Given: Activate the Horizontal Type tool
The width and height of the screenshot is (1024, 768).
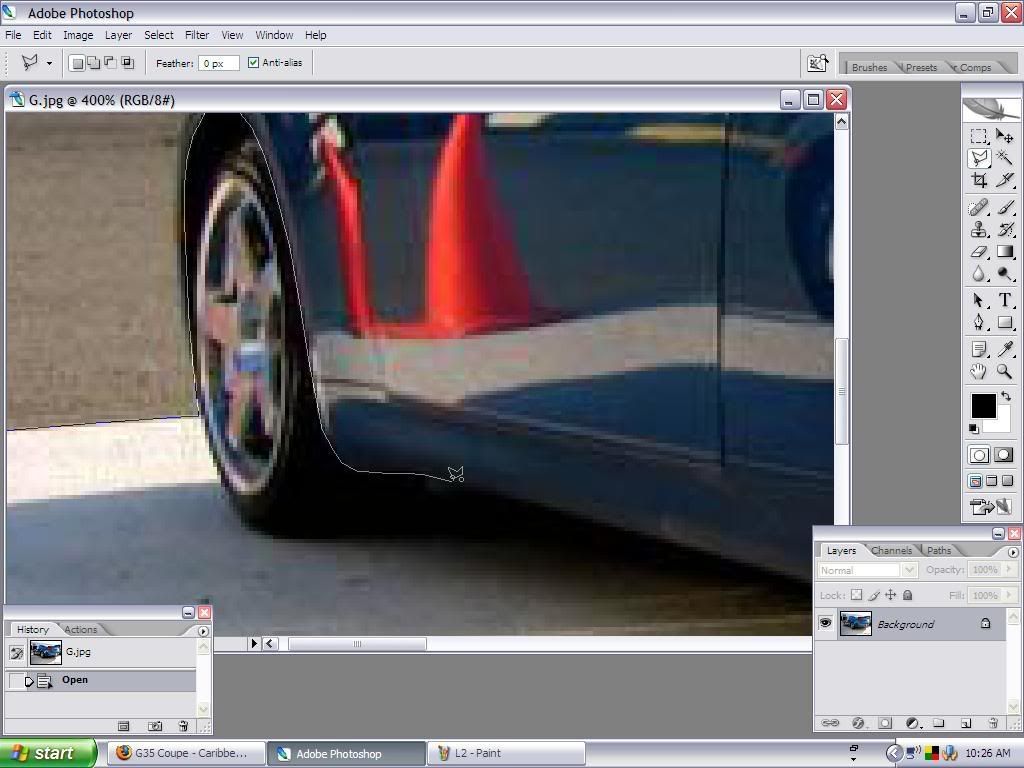Looking at the screenshot, I should [x=1005, y=300].
